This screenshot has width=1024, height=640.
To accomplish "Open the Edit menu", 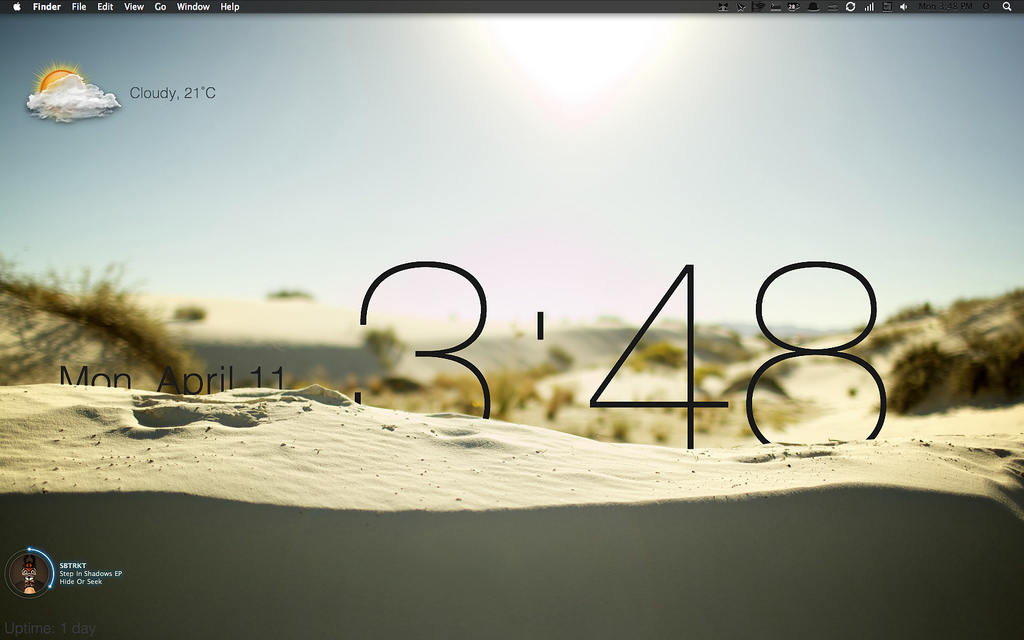I will tap(105, 7).
